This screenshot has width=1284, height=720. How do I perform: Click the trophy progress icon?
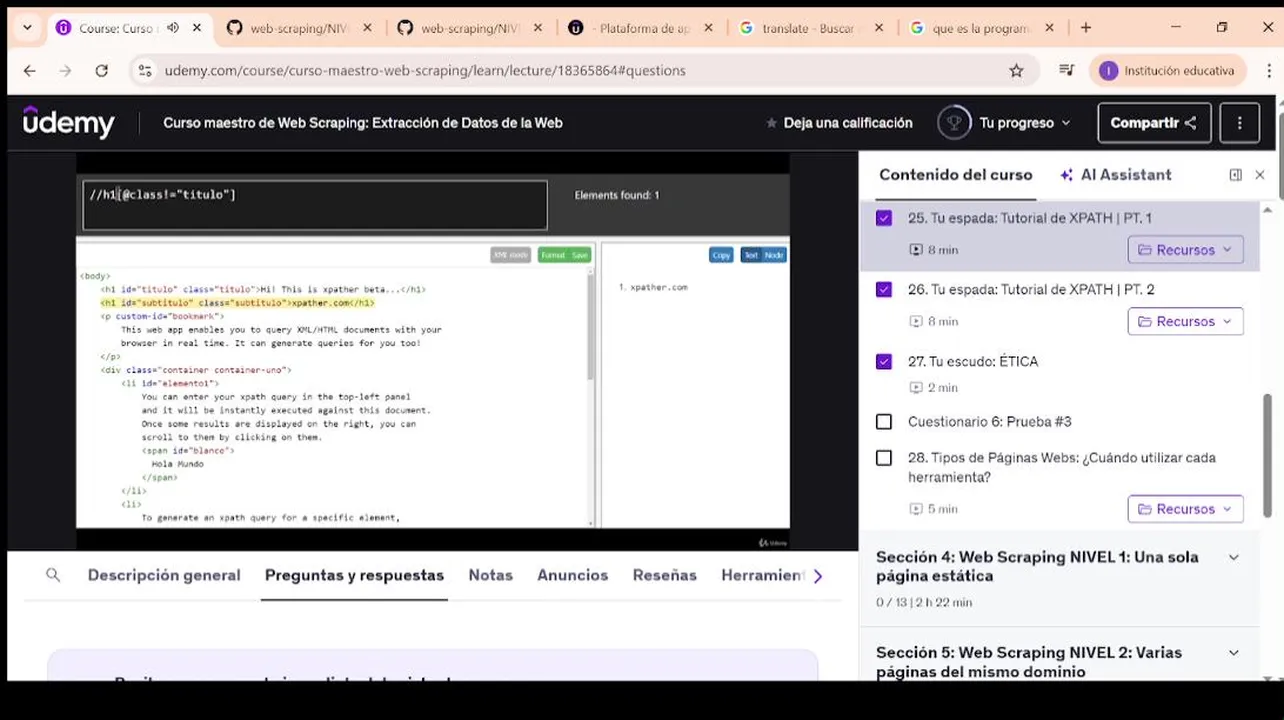[x=955, y=122]
